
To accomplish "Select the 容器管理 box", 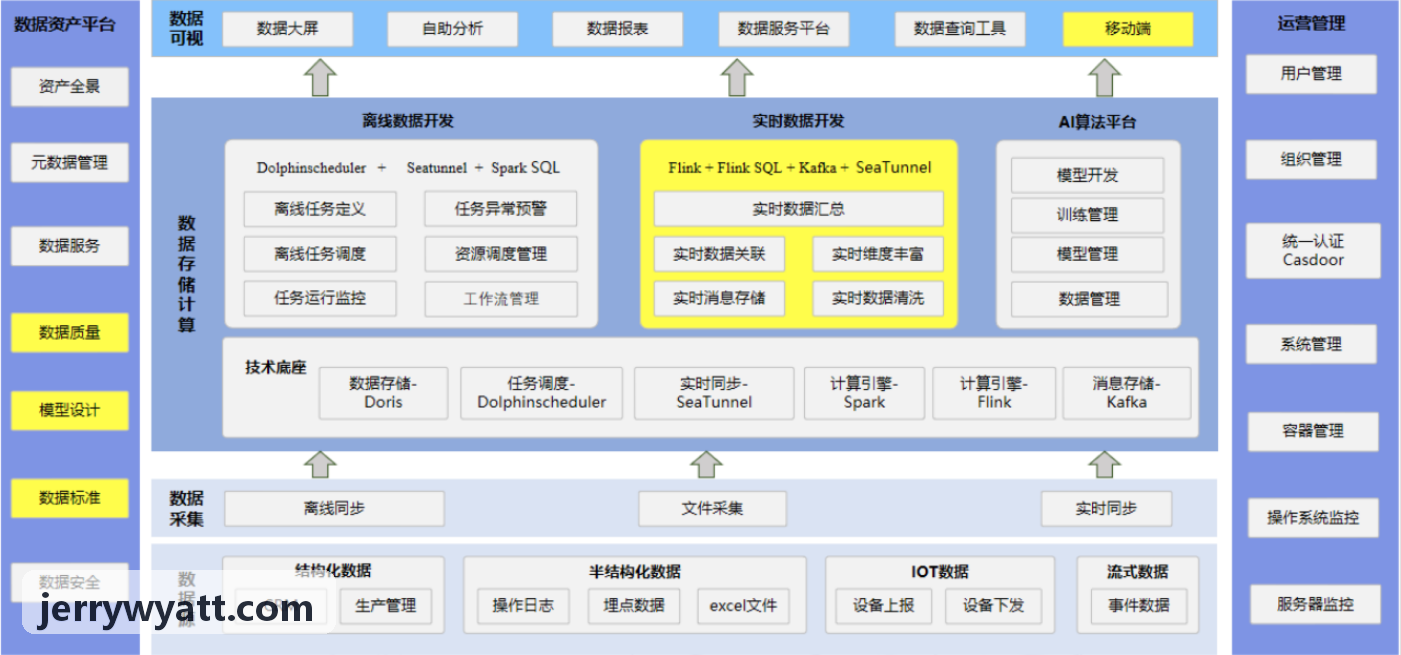I will click(1313, 431).
